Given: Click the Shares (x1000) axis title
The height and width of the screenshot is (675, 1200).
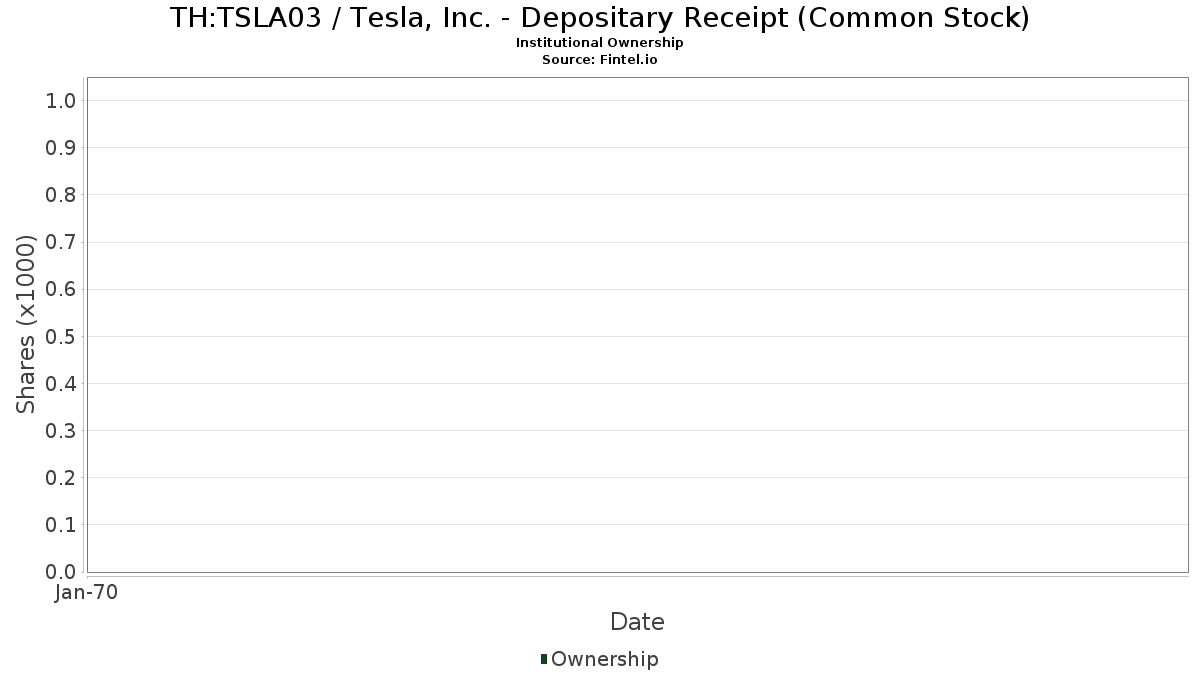Looking at the screenshot, I should click(x=26, y=324).
